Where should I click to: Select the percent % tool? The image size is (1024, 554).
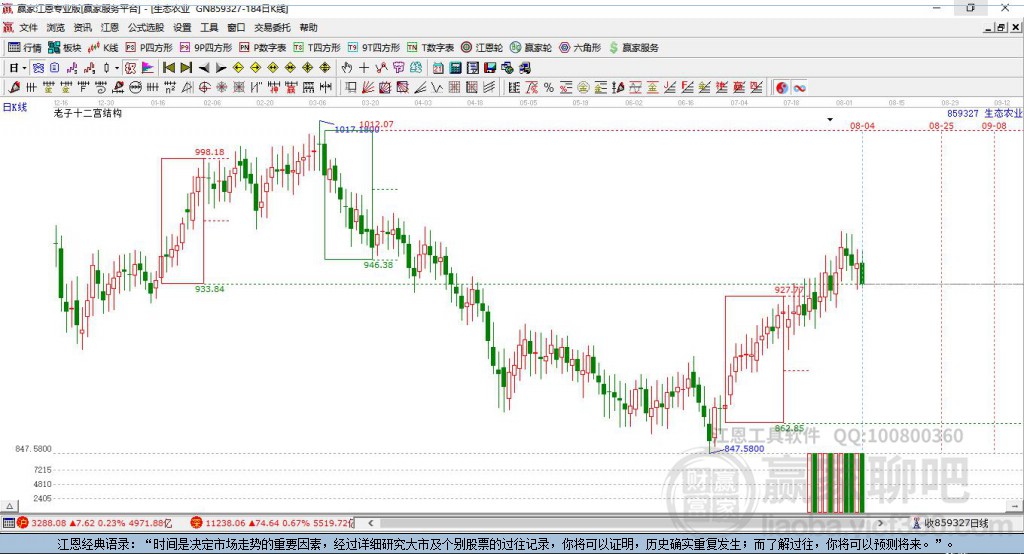click(549, 88)
